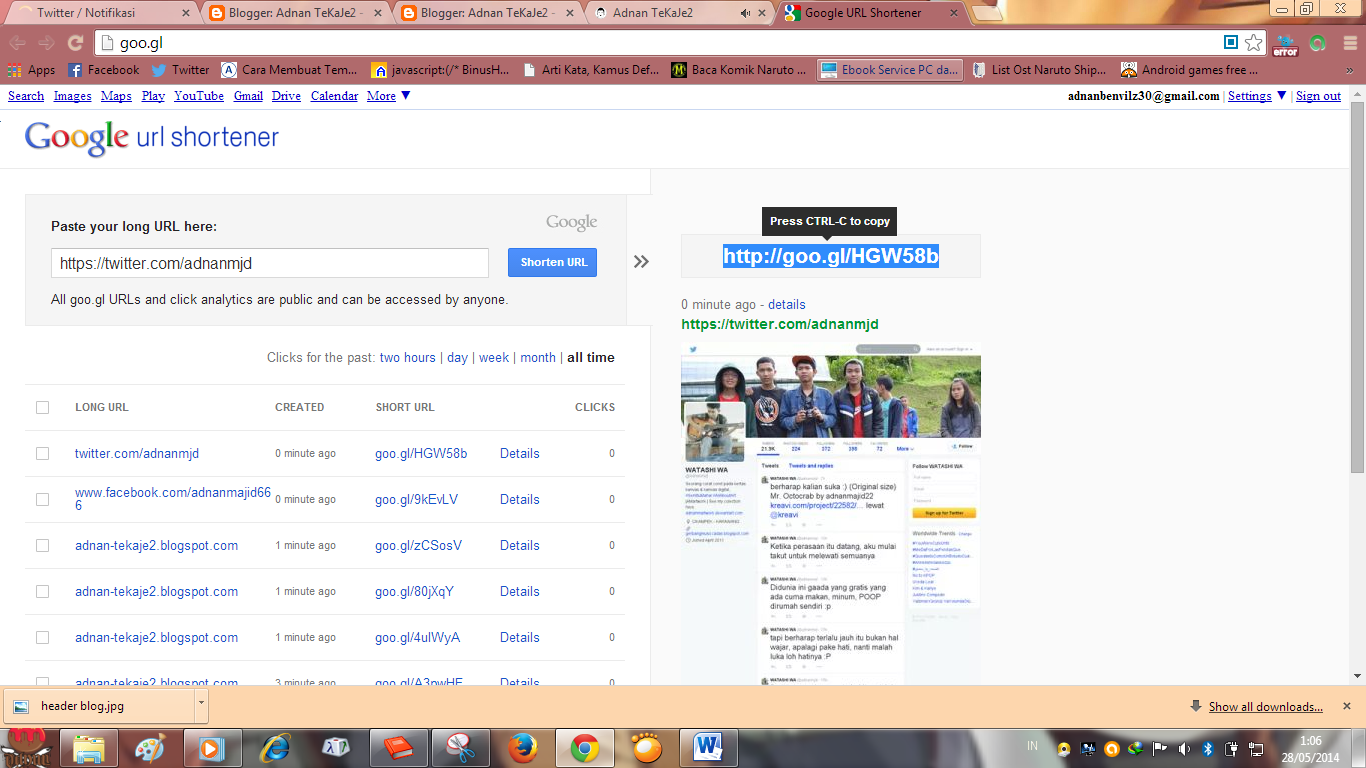Open green https://twitter.com/adnanmjd link
This screenshot has width=1366, height=768.
click(x=780, y=324)
